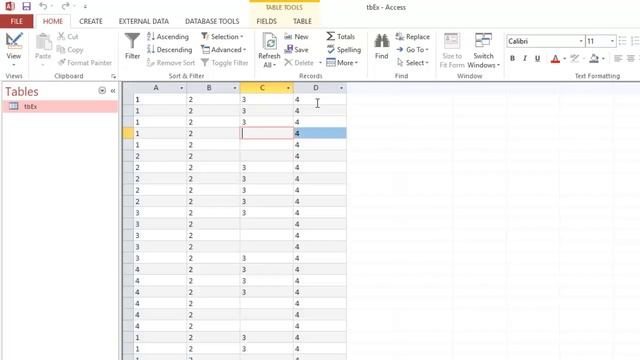Open the Select dropdown
The width and height of the screenshot is (640, 360).
click(x=412, y=62)
